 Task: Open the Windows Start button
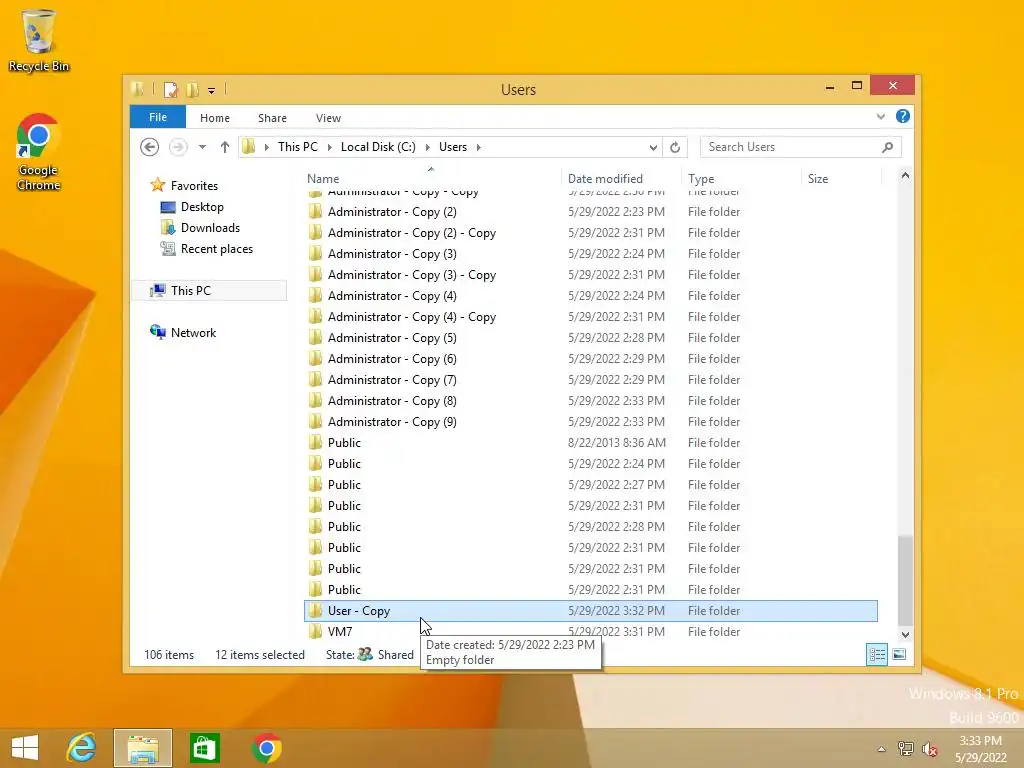[x=25, y=748]
